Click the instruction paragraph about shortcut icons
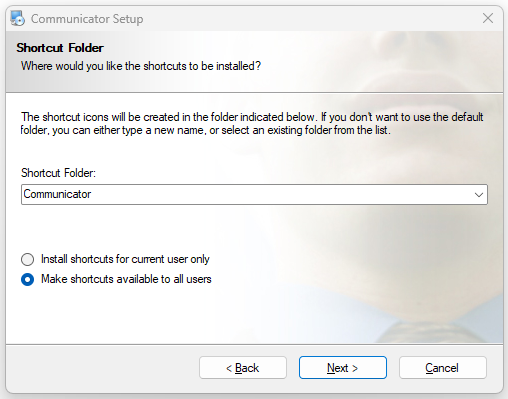The image size is (508, 399). 252,124
